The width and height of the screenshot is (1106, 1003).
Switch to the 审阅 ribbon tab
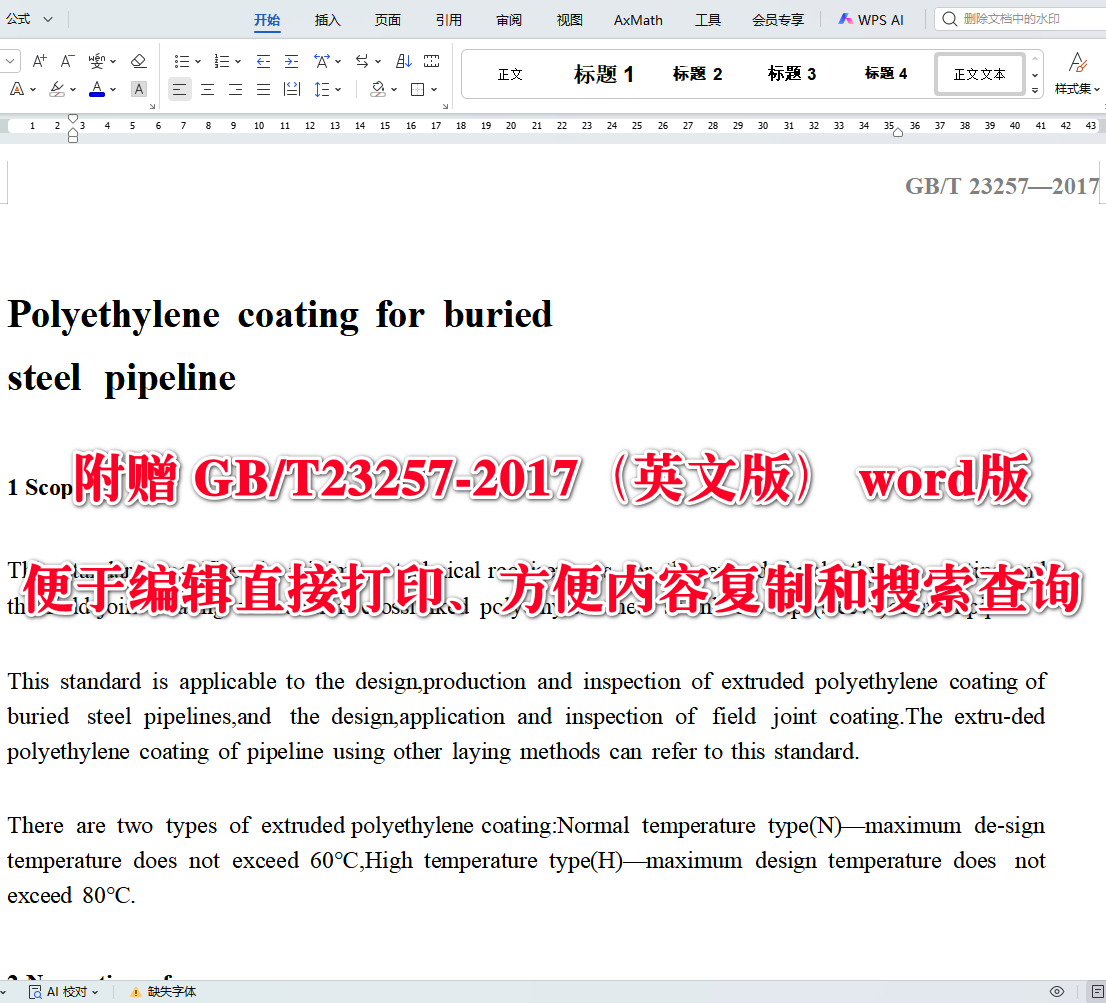tap(508, 19)
